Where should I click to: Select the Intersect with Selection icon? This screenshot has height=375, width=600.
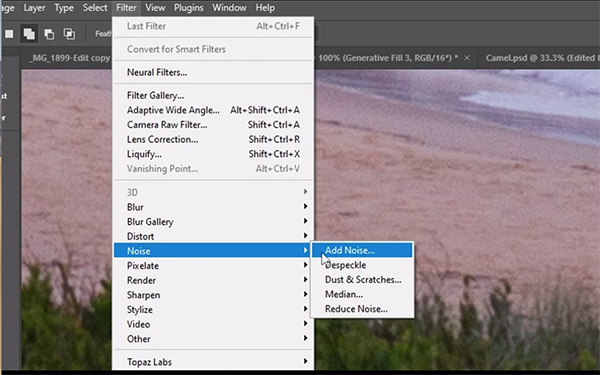[x=69, y=34]
